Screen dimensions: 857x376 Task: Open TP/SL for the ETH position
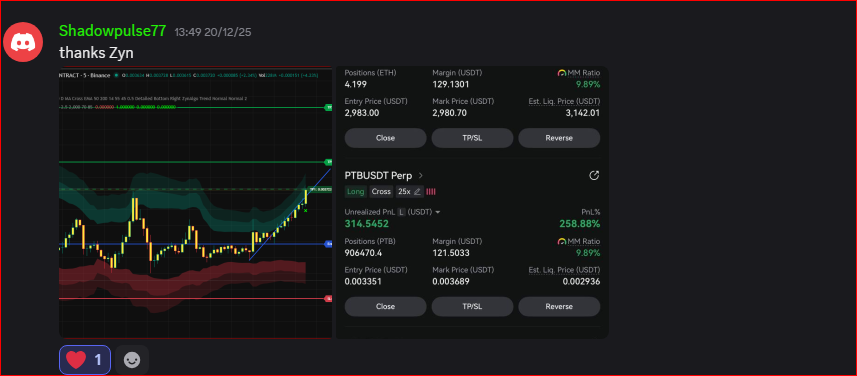472,138
